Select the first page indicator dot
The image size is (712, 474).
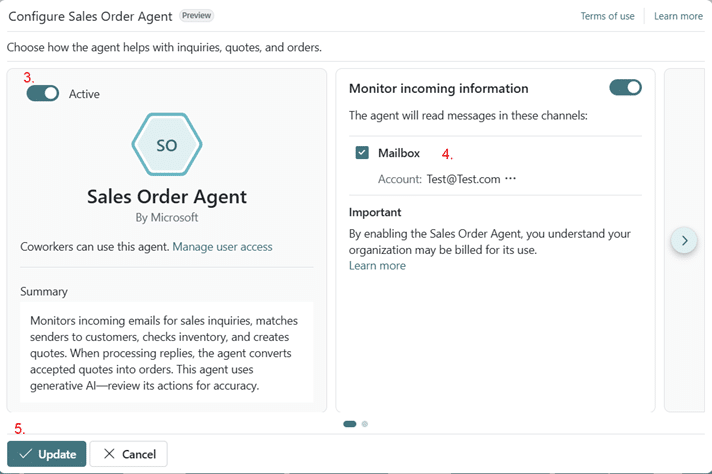349,424
